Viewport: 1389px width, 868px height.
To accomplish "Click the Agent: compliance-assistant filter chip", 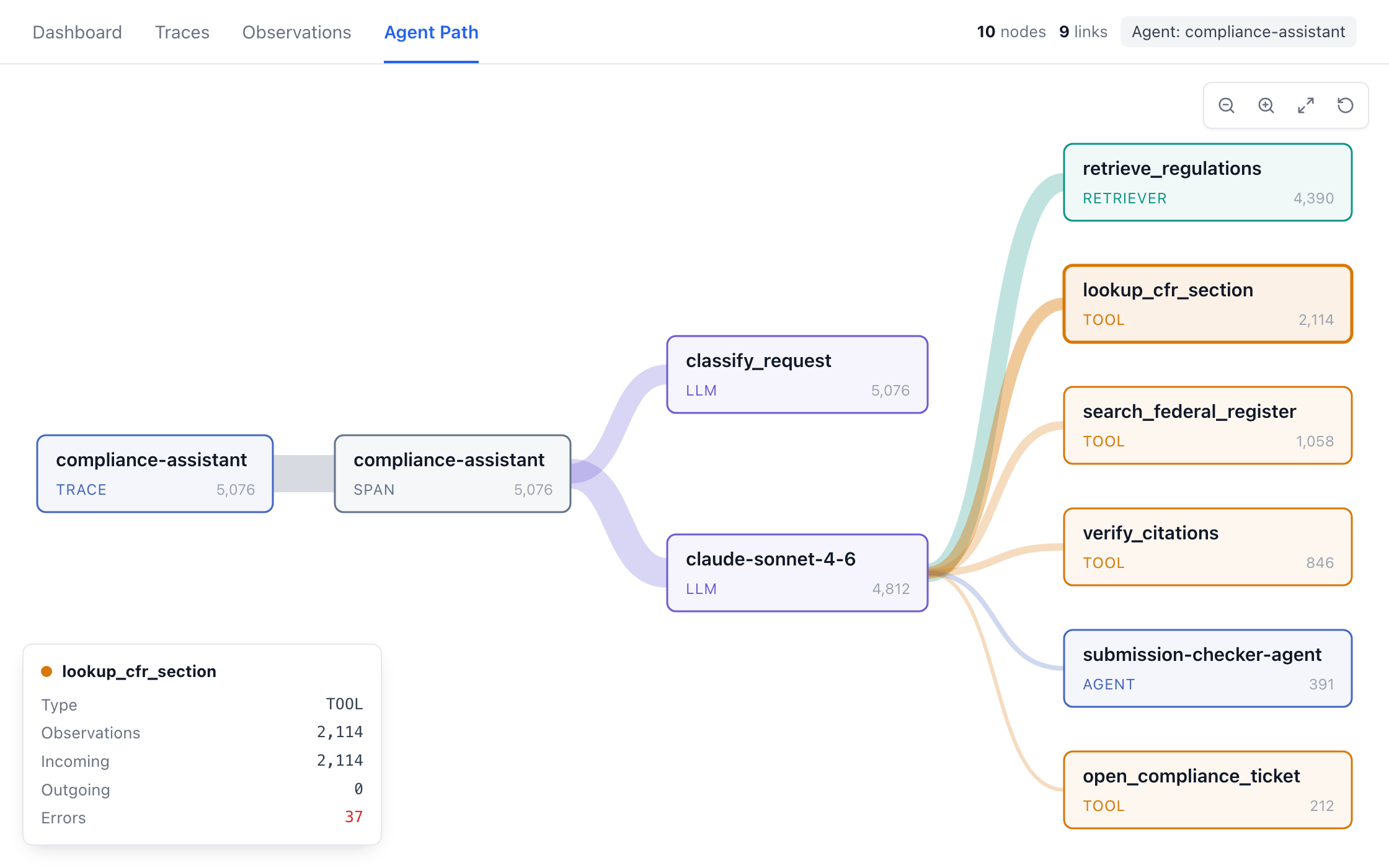I will coord(1238,32).
